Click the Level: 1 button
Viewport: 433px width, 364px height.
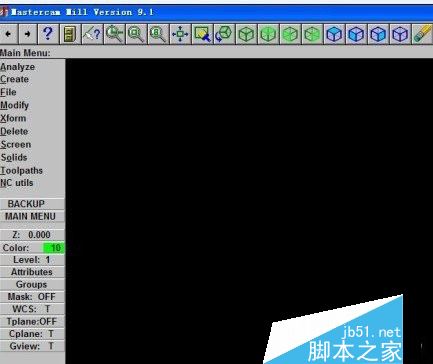32,260
